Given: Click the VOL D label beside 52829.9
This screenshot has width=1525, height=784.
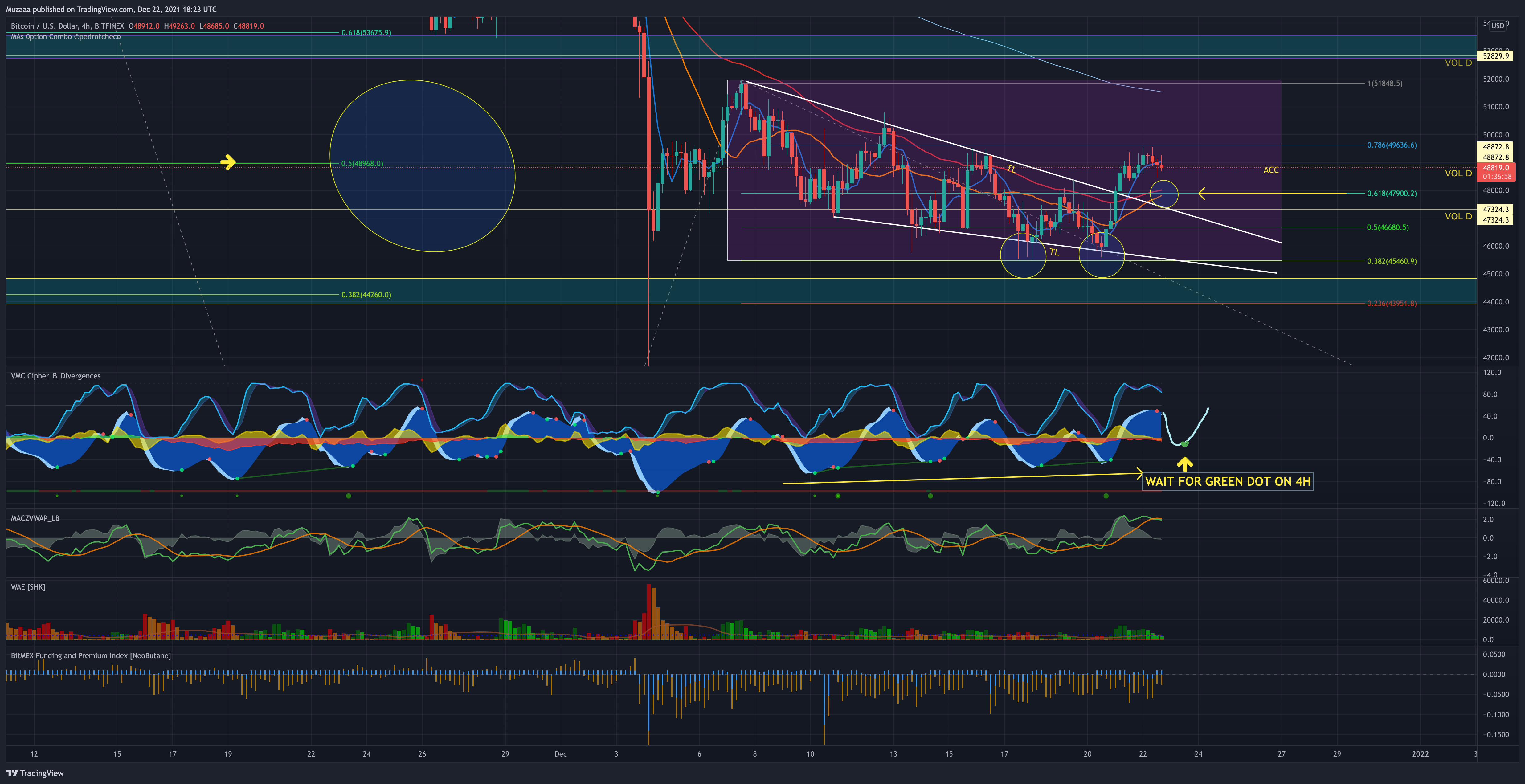Looking at the screenshot, I should pyautogui.click(x=1458, y=63).
